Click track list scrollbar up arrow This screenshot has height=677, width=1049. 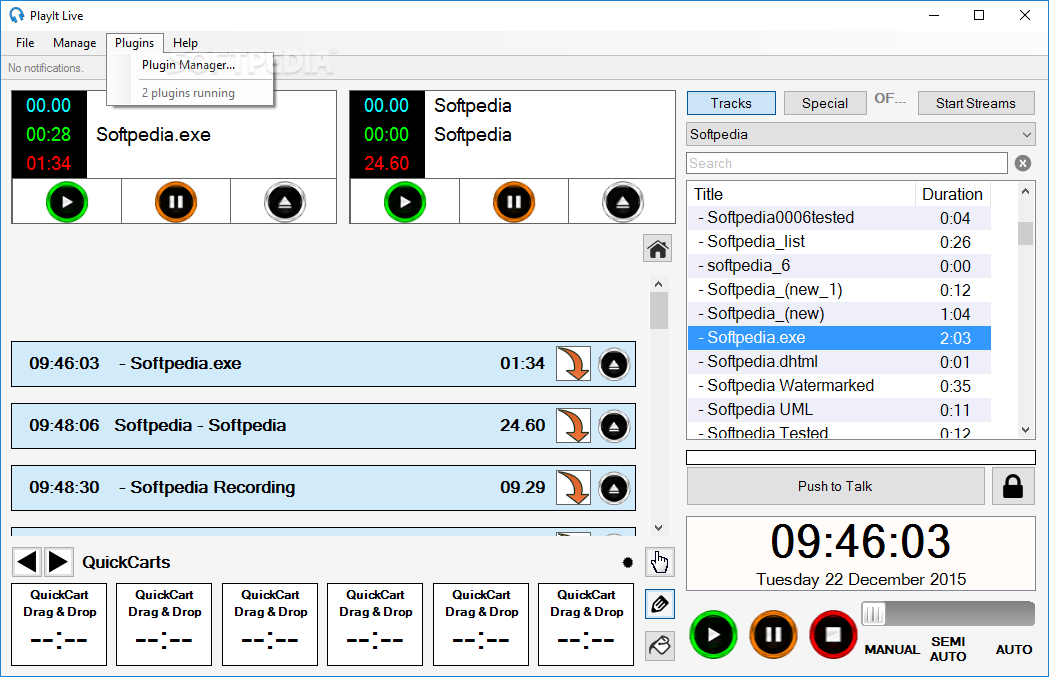[x=1025, y=191]
